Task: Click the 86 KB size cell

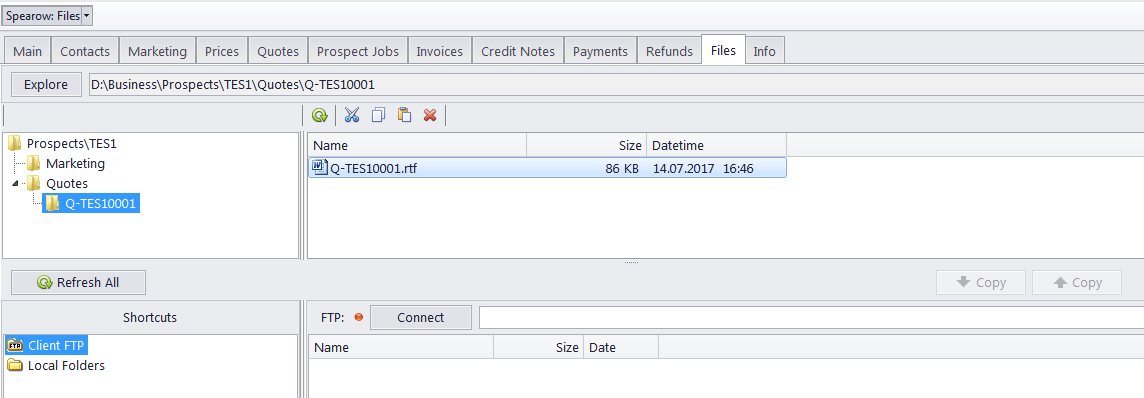Action: [622, 168]
